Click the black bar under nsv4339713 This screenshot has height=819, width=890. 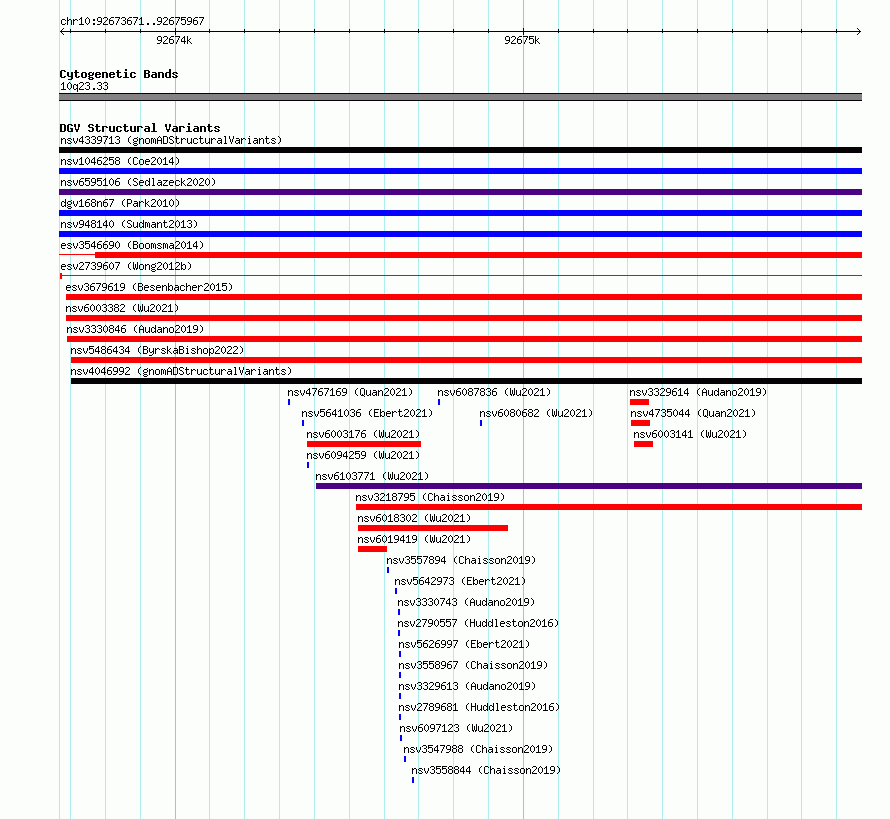[460, 150]
